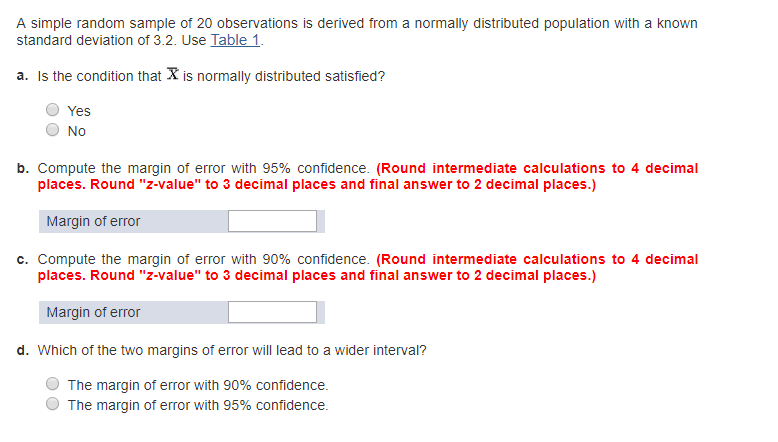The image size is (778, 442).
Task: Click the intro paragraph about 20 observations
Action: (x=357, y=23)
